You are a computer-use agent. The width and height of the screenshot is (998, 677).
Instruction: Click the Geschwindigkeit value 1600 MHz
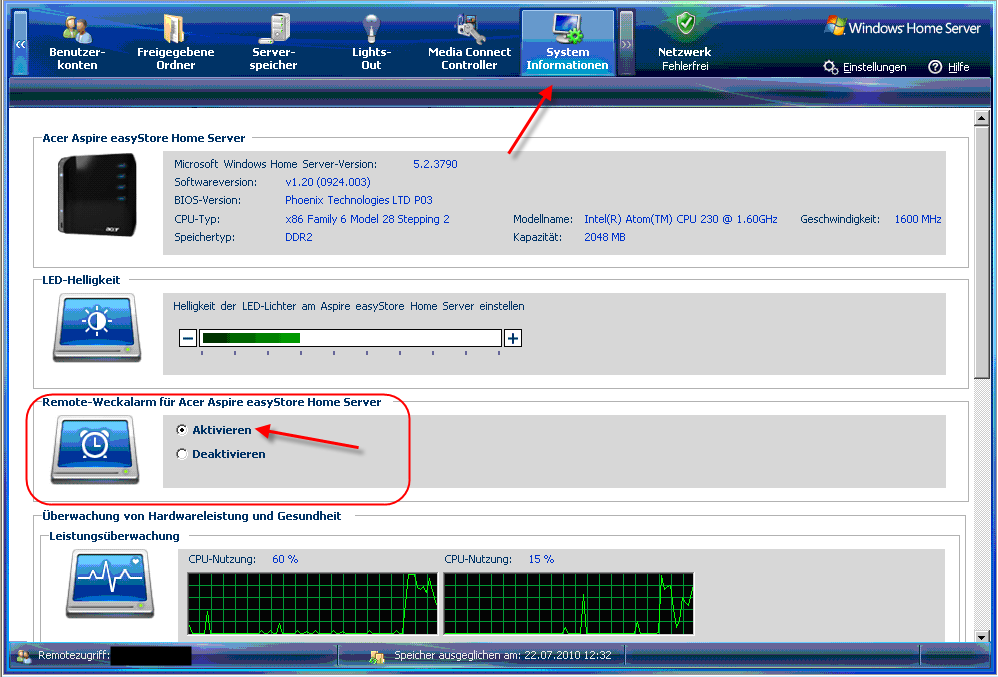tap(918, 220)
